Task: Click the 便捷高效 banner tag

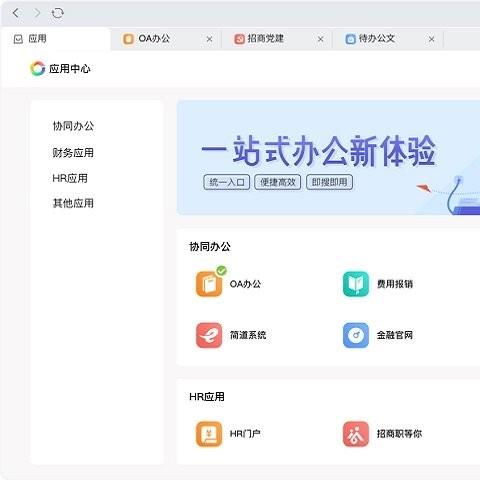Action: coord(278,182)
